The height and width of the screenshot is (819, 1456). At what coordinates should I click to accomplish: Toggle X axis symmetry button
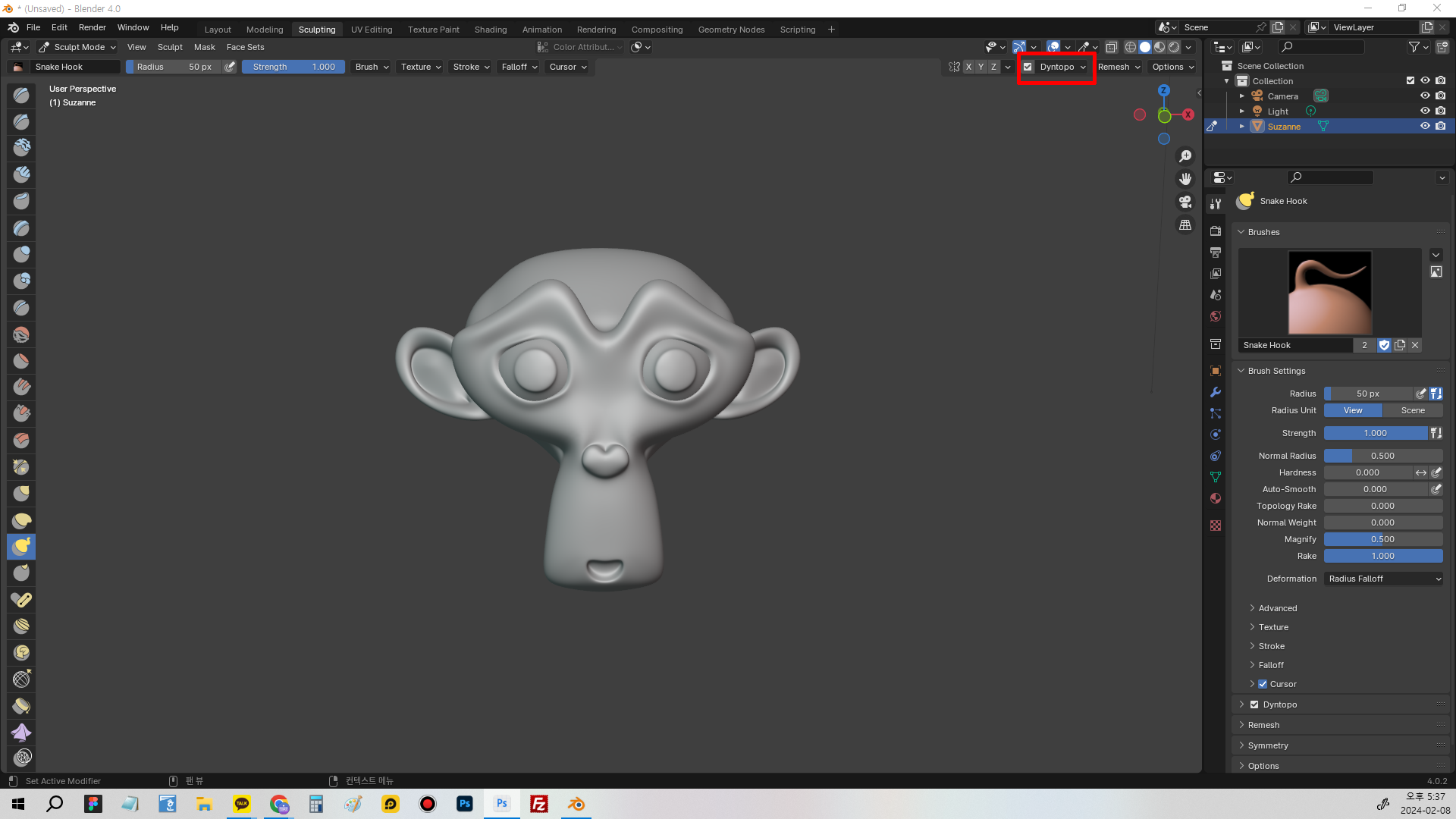[x=968, y=67]
